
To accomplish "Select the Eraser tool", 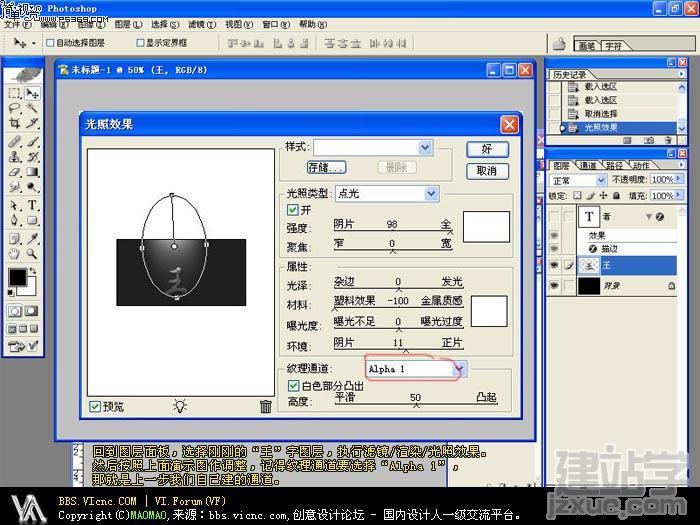I will 15,172.
